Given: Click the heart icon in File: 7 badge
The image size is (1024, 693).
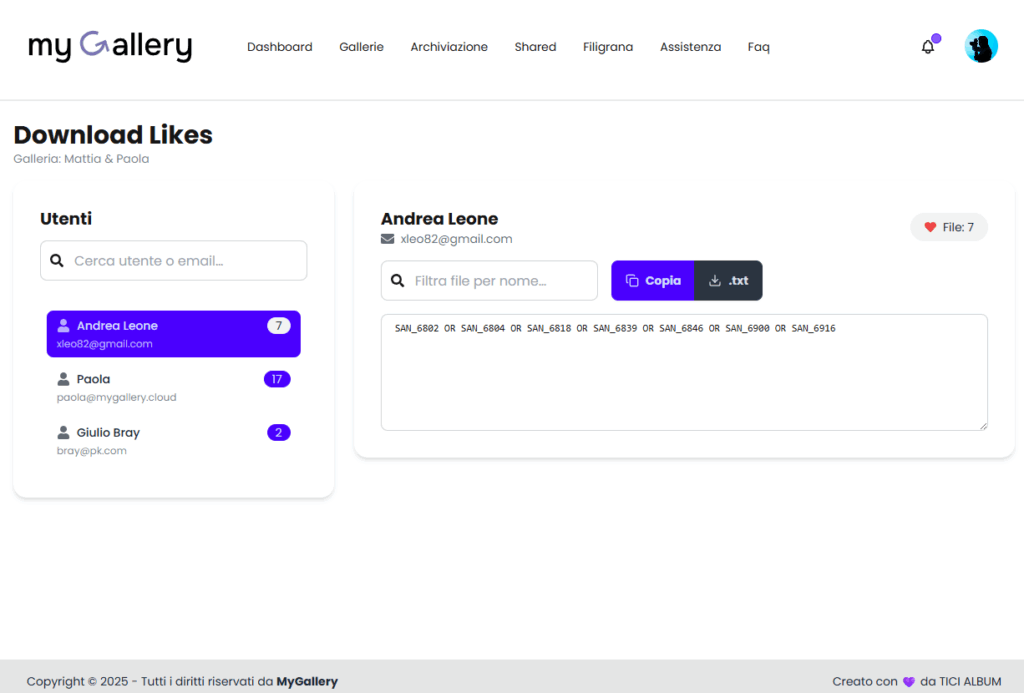Looking at the screenshot, I should tap(930, 227).
